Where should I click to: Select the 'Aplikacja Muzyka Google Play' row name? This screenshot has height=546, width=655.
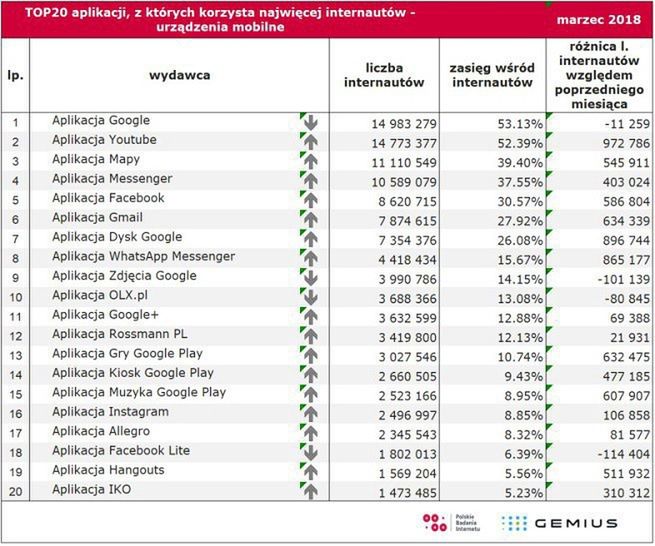139,393
